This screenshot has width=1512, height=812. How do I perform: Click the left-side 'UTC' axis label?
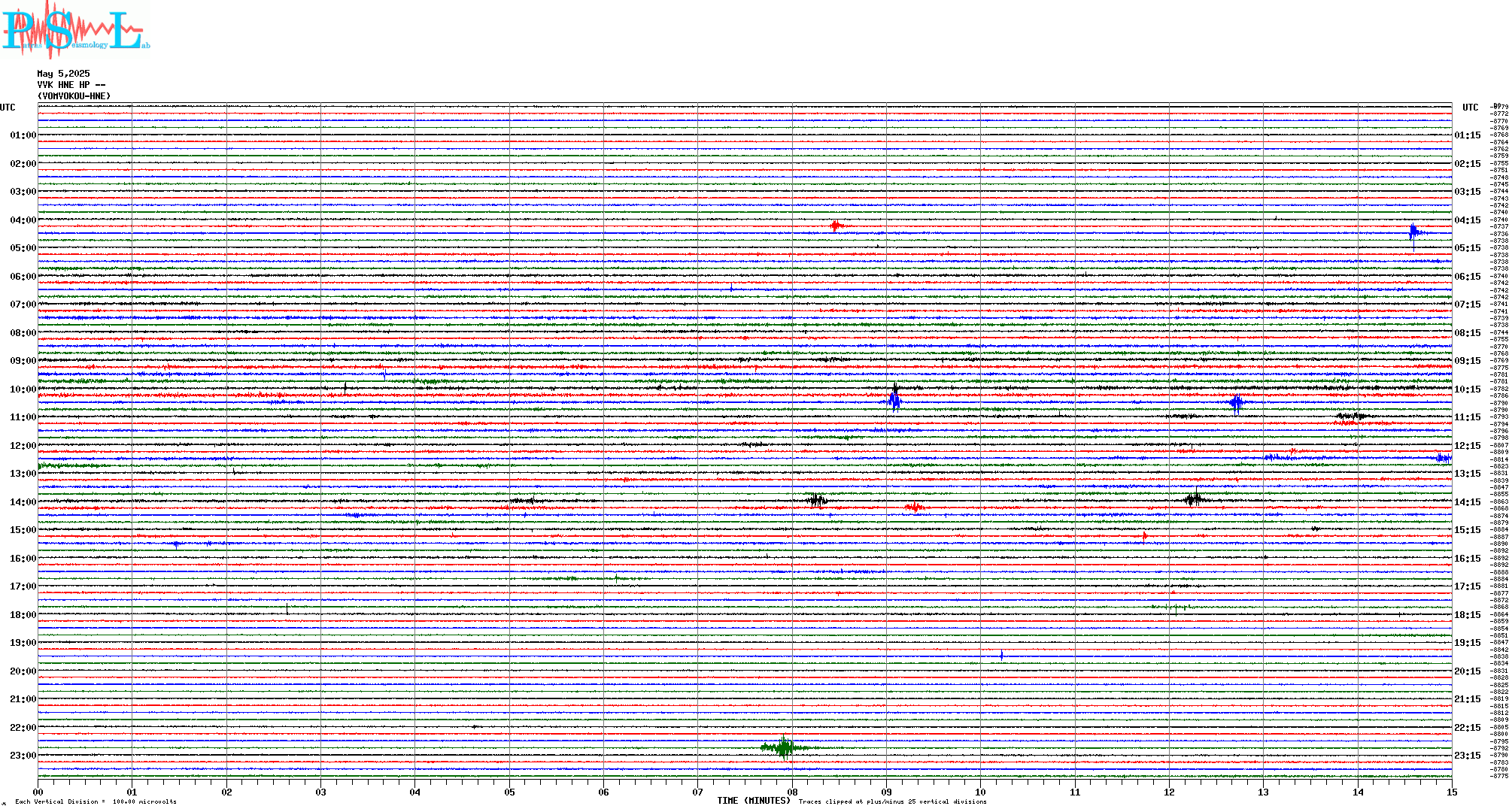point(8,108)
